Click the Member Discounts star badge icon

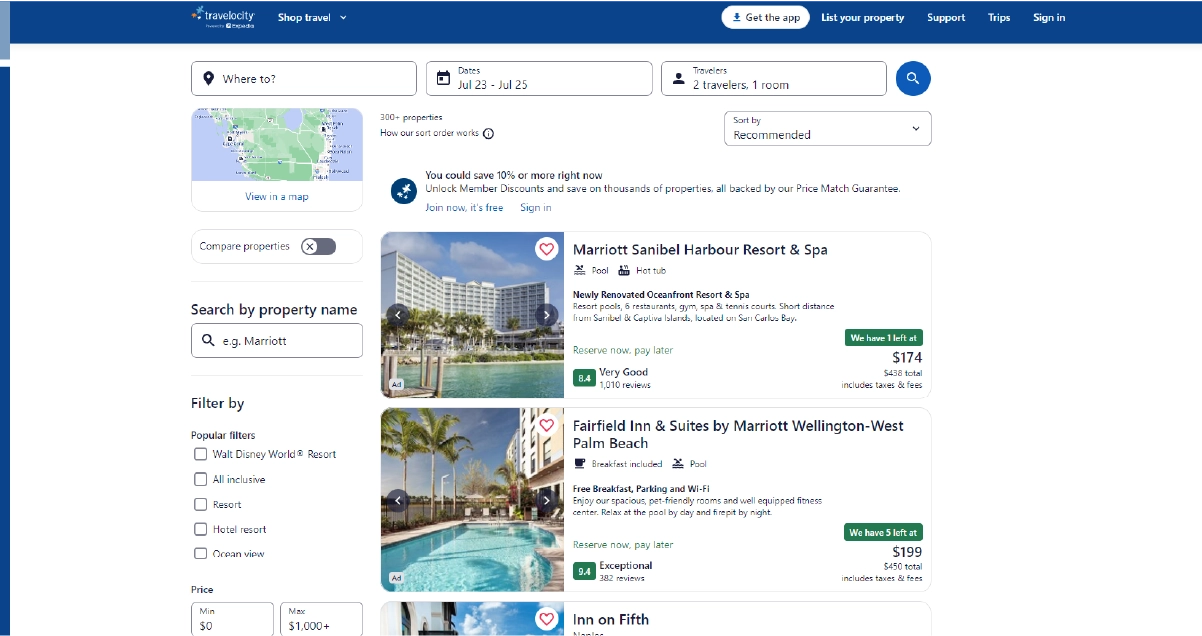point(403,190)
